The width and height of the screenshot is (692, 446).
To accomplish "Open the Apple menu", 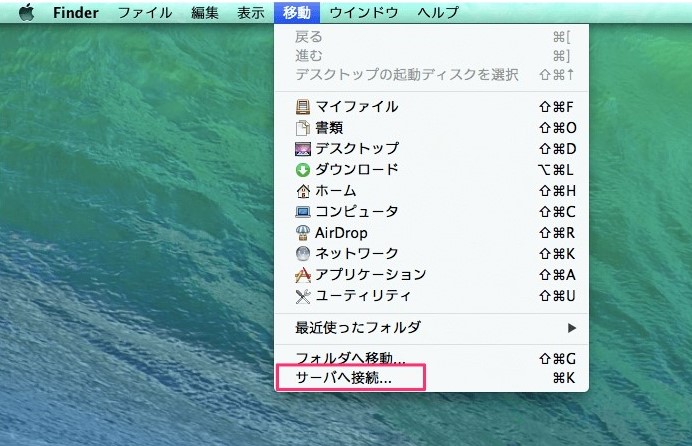I will (x=26, y=12).
